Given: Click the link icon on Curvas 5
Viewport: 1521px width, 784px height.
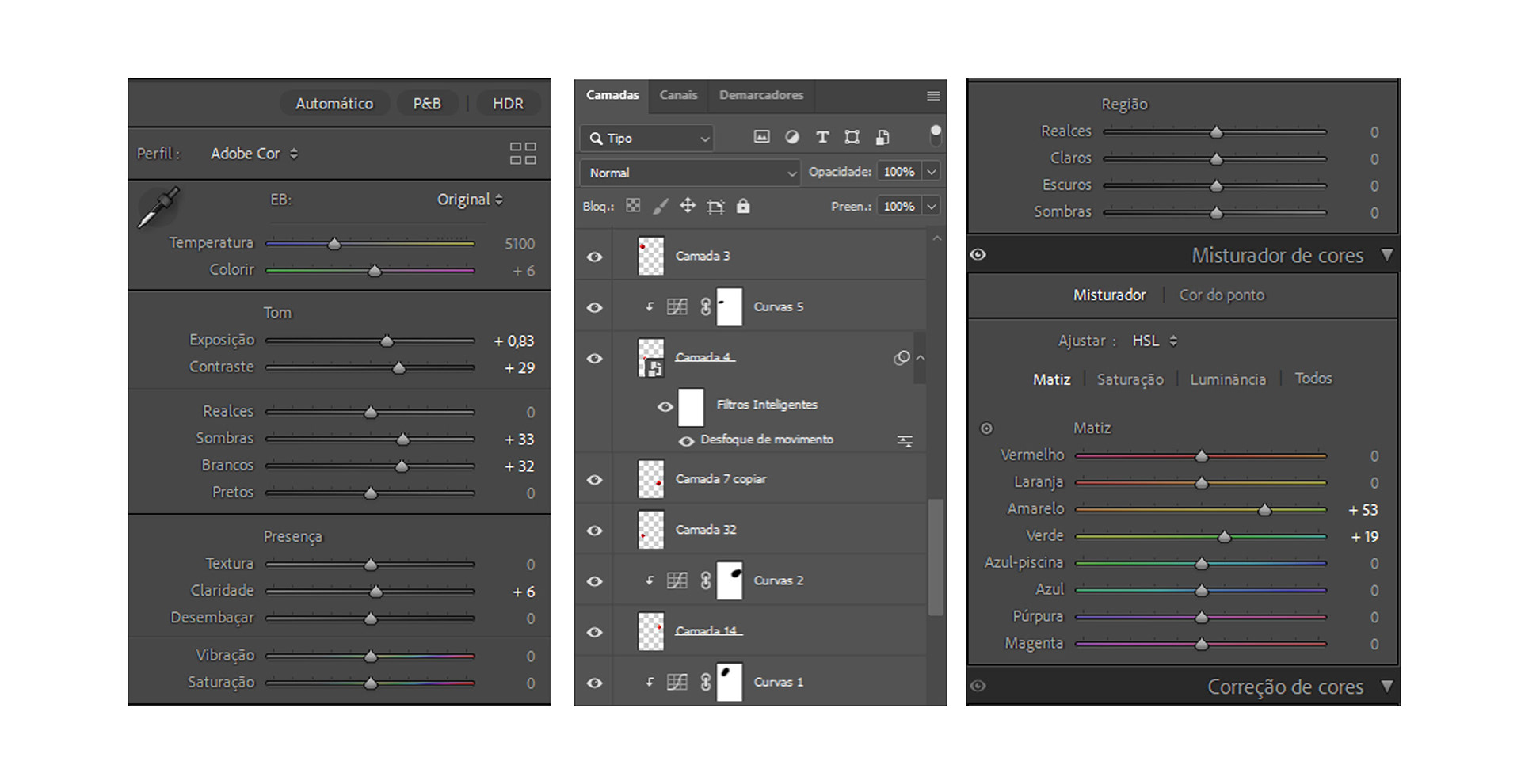Looking at the screenshot, I should (x=705, y=306).
